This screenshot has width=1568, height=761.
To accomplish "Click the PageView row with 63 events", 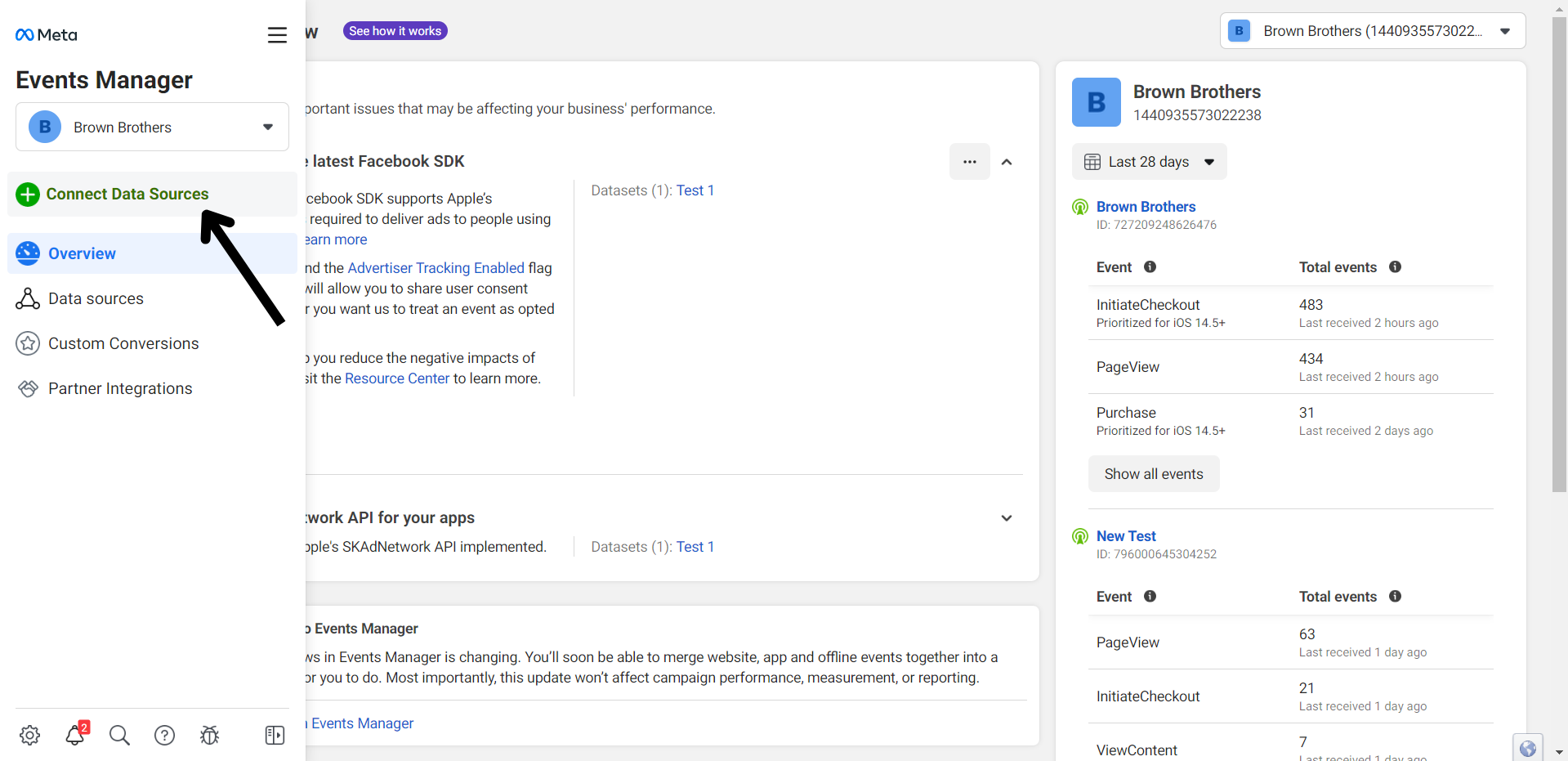I will click(1291, 642).
